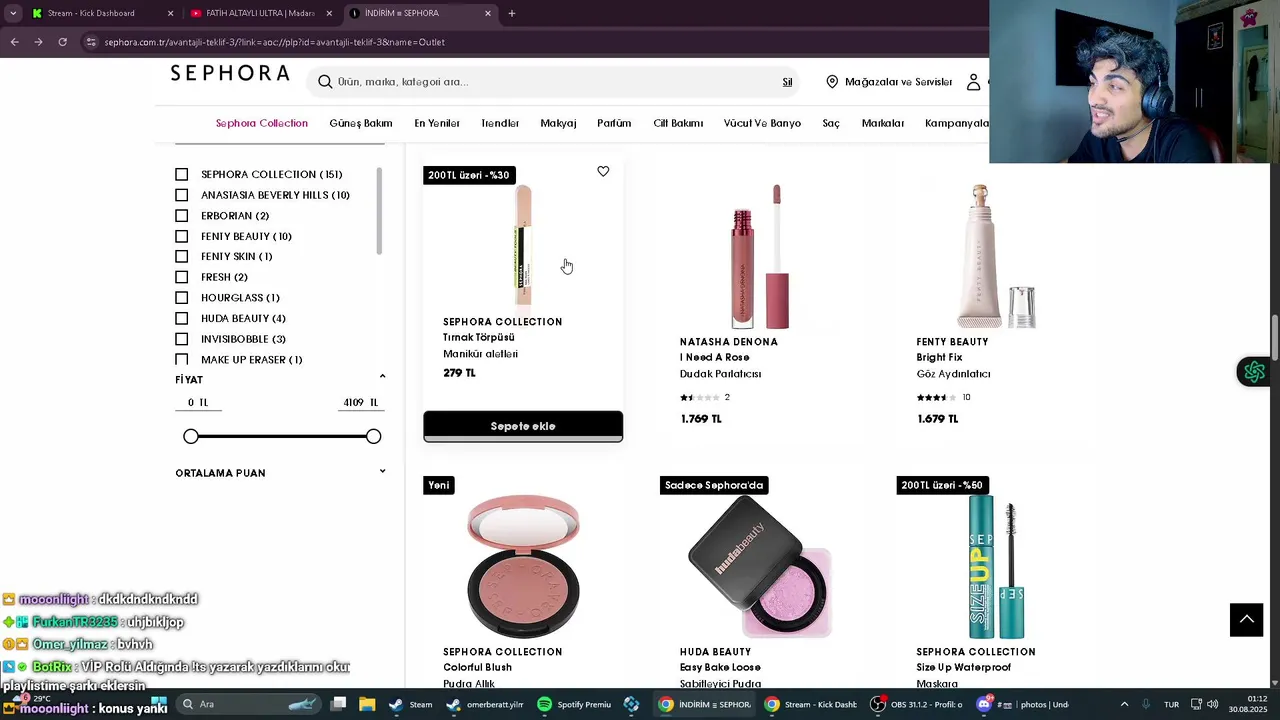The height and width of the screenshot is (720, 1280).
Task: Open Natasha Denona I Need A Rose image
Action: click(760, 256)
